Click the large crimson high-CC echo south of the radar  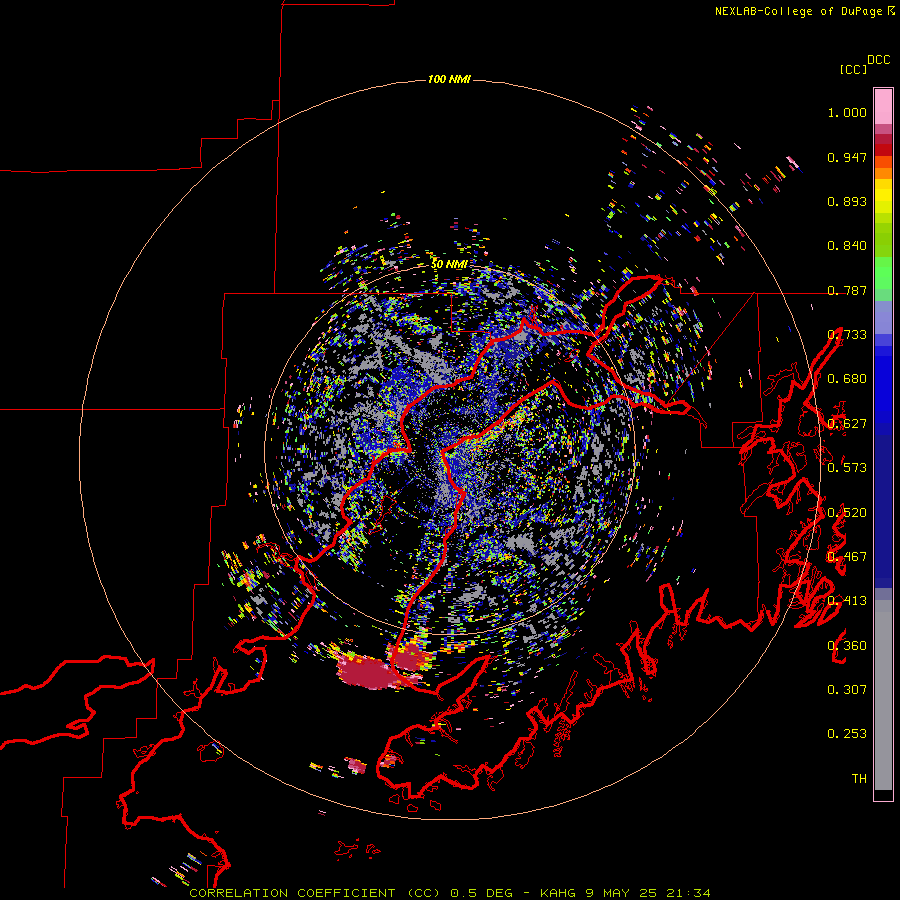[372, 672]
